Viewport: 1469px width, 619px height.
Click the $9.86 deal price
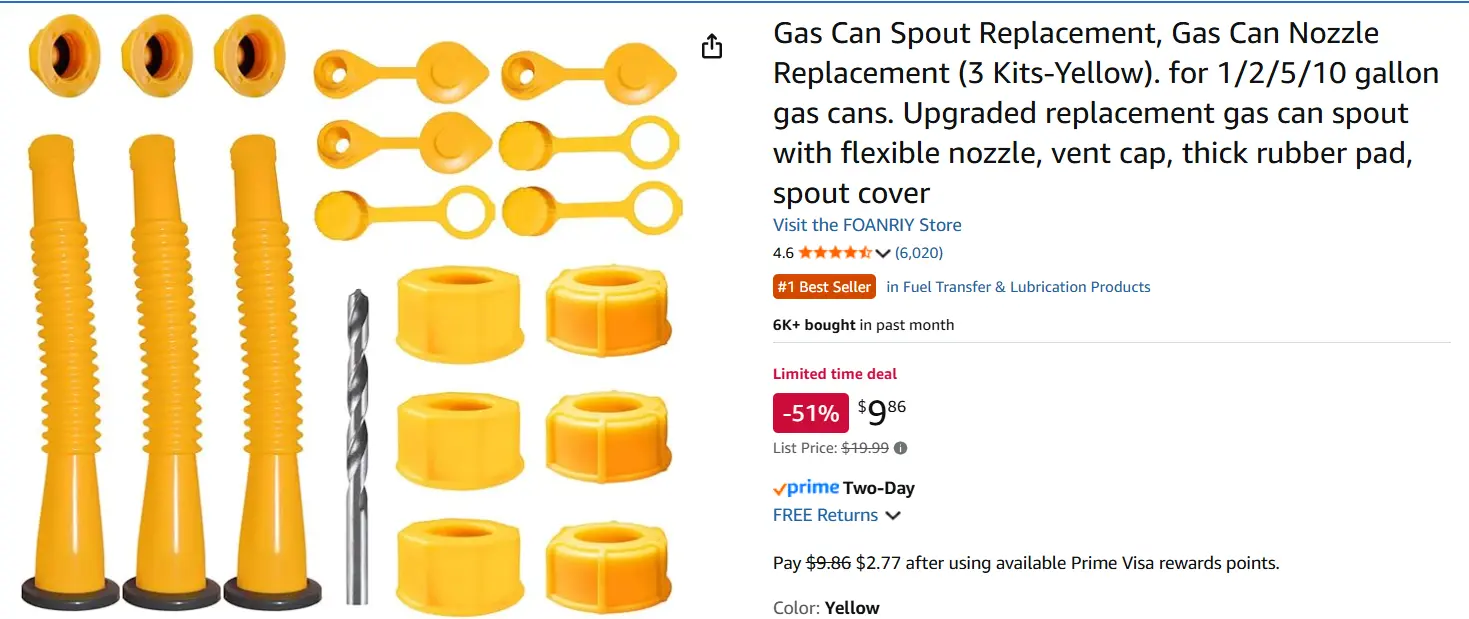pyautogui.click(x=882, y=411)
